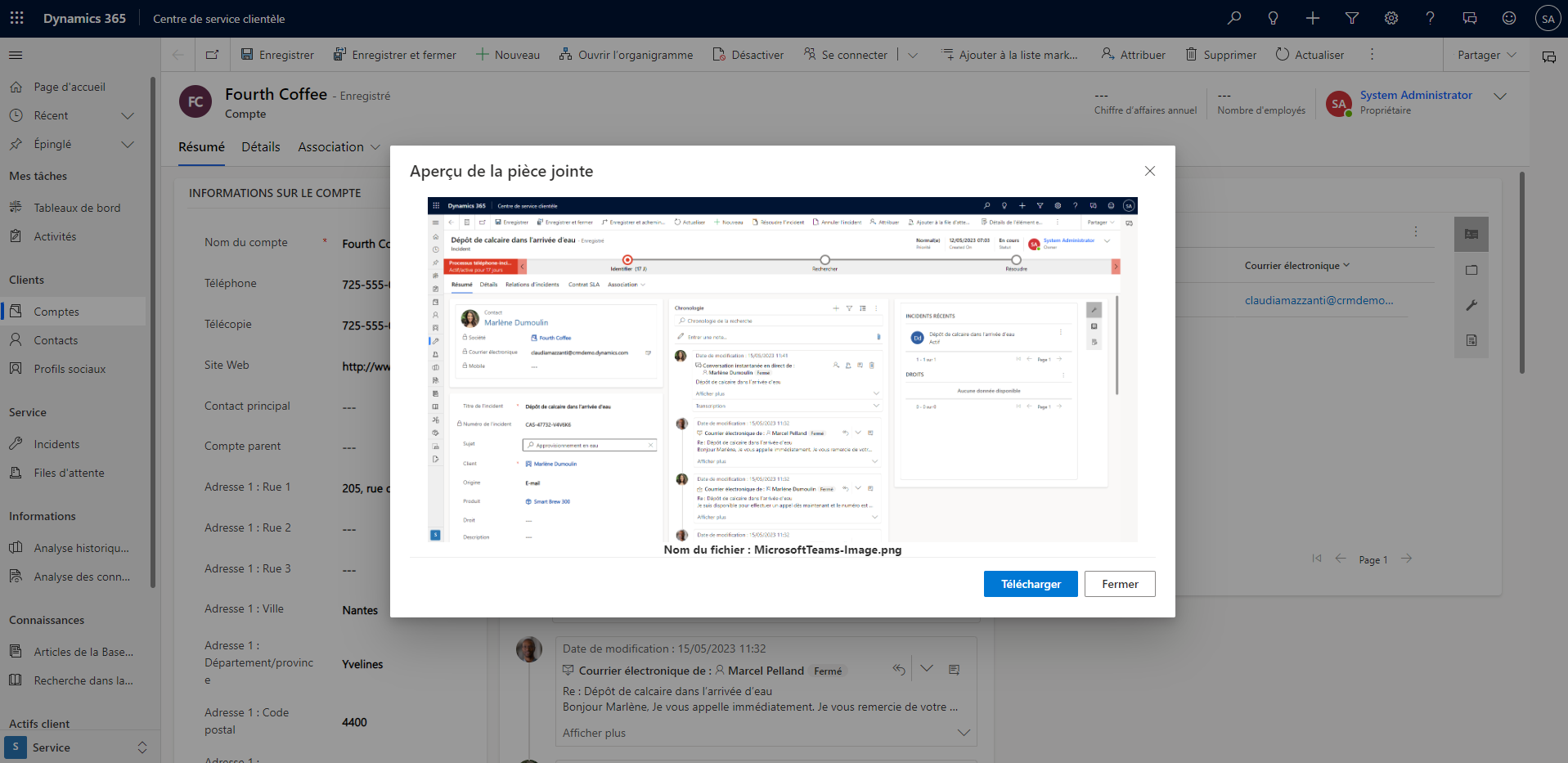Viewport: 1568px width, 763px height.
Task: Open System Administrator owner link
Action: [x=1416, y=95]
